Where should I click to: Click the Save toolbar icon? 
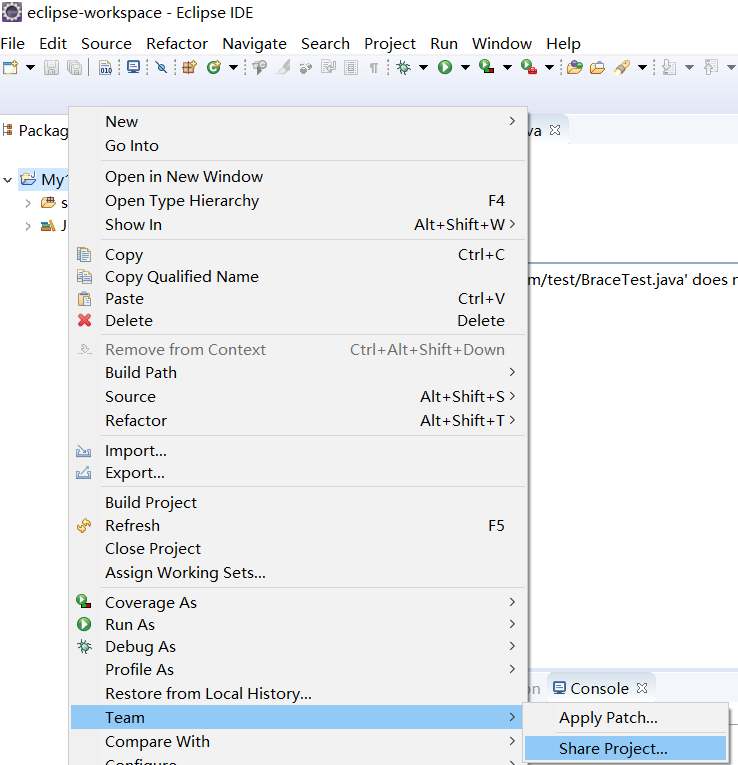(51, 67)
